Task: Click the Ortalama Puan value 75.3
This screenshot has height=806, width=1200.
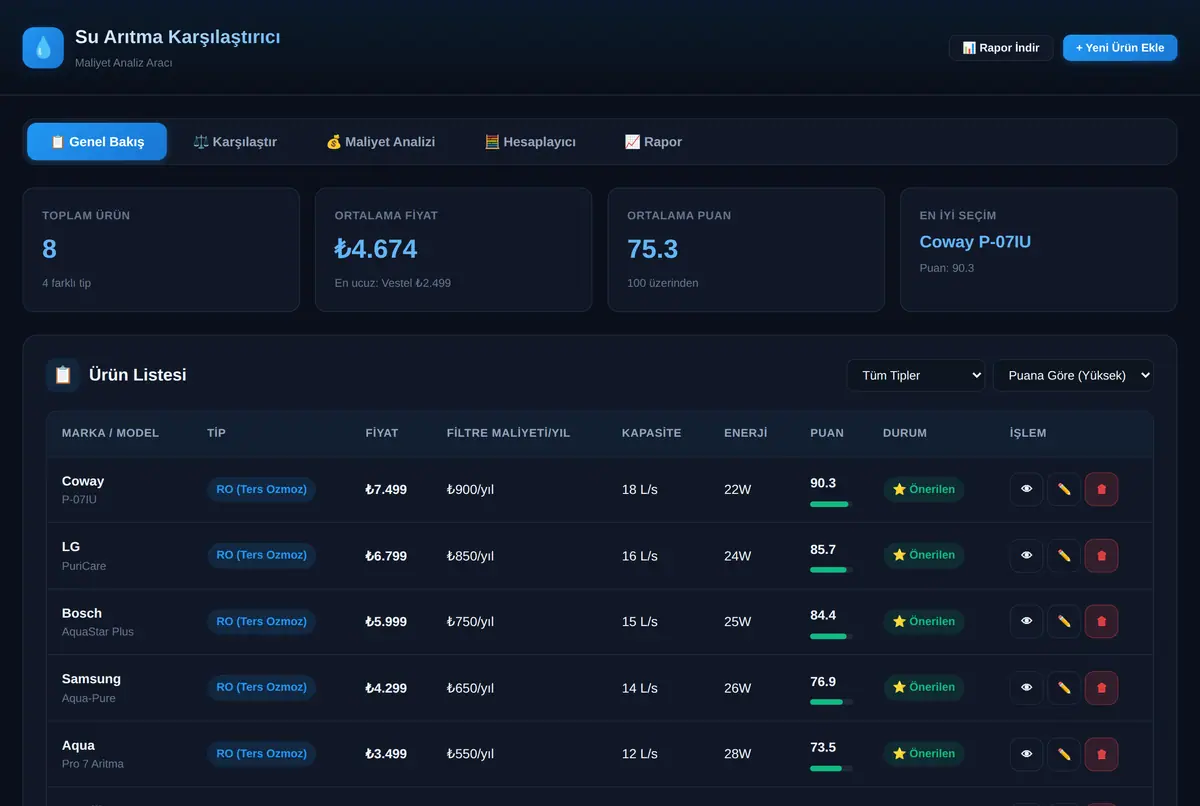Action: tap(653, 249)
